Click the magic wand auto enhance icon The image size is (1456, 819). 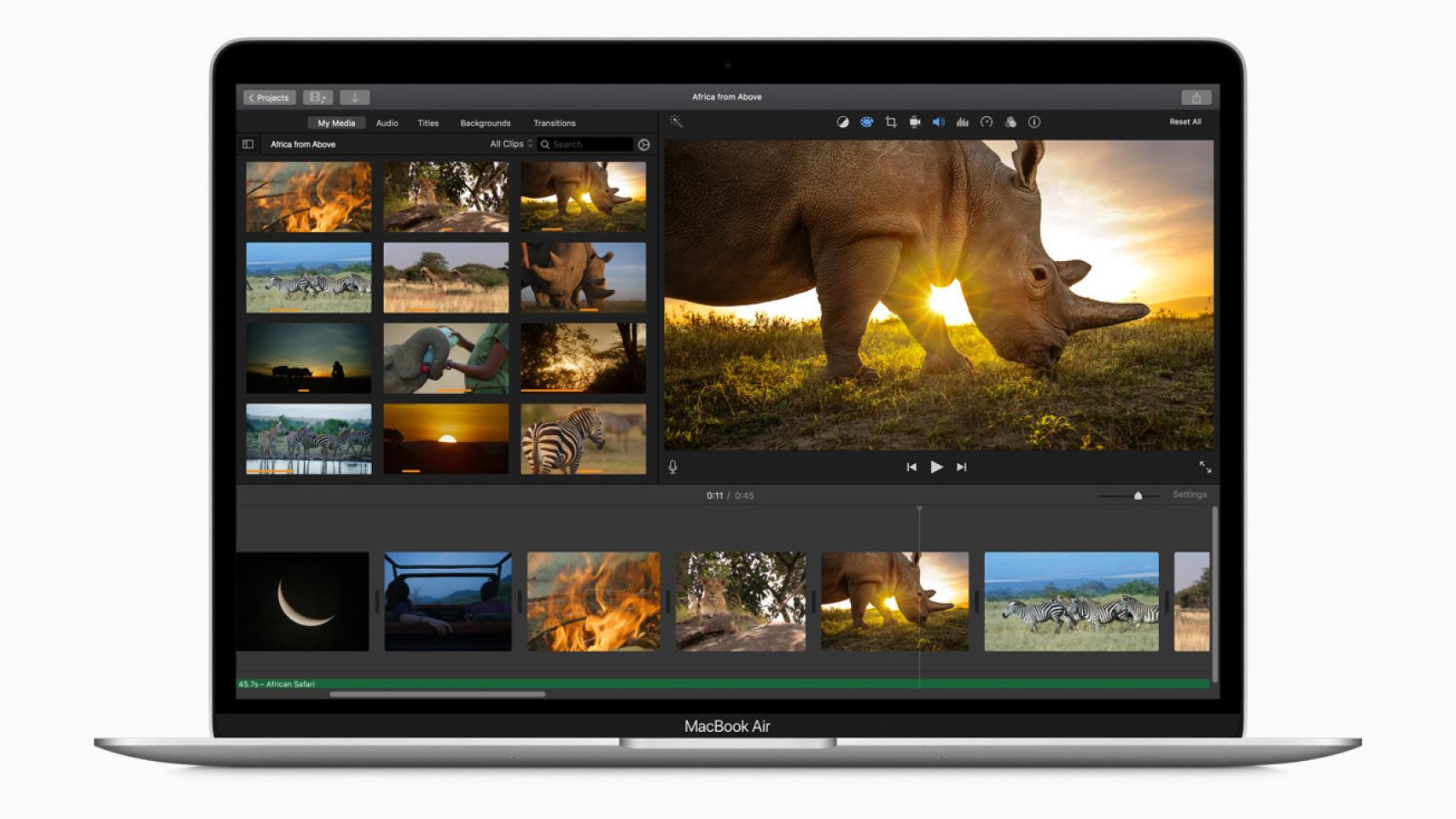(676, 122)
